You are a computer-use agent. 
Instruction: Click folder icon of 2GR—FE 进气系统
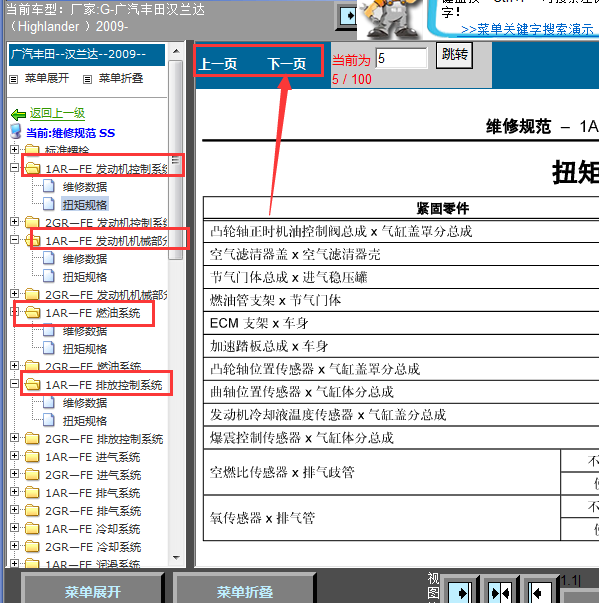tap(32, 474)
